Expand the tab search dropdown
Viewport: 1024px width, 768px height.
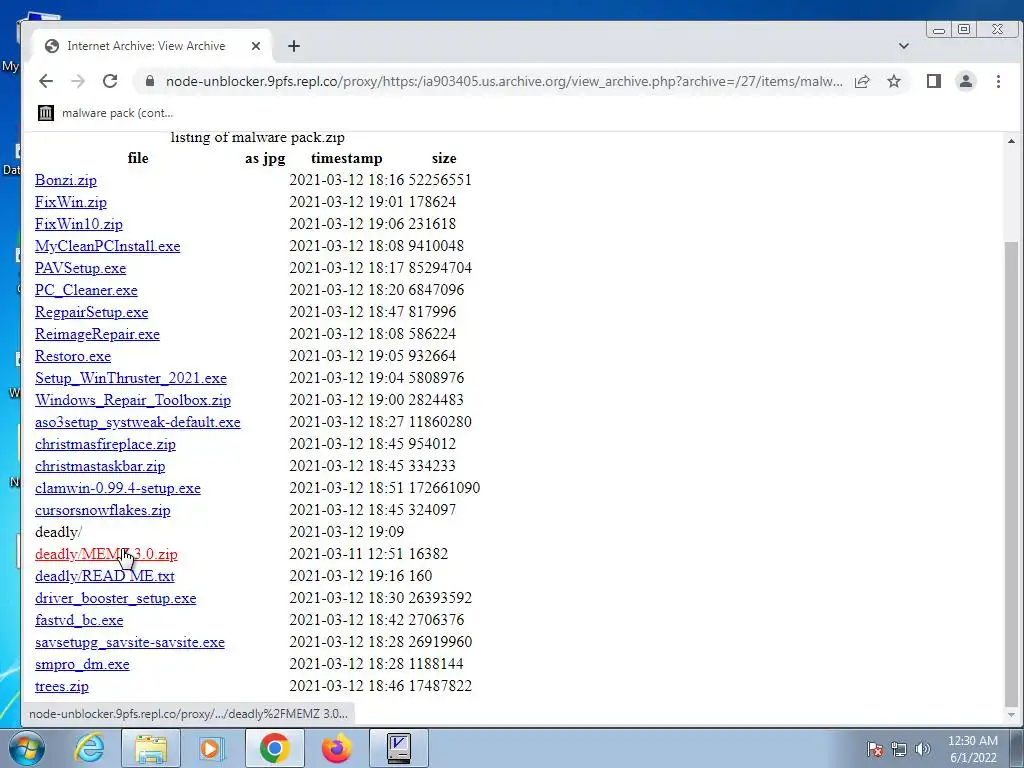click(x=904, y=46)
